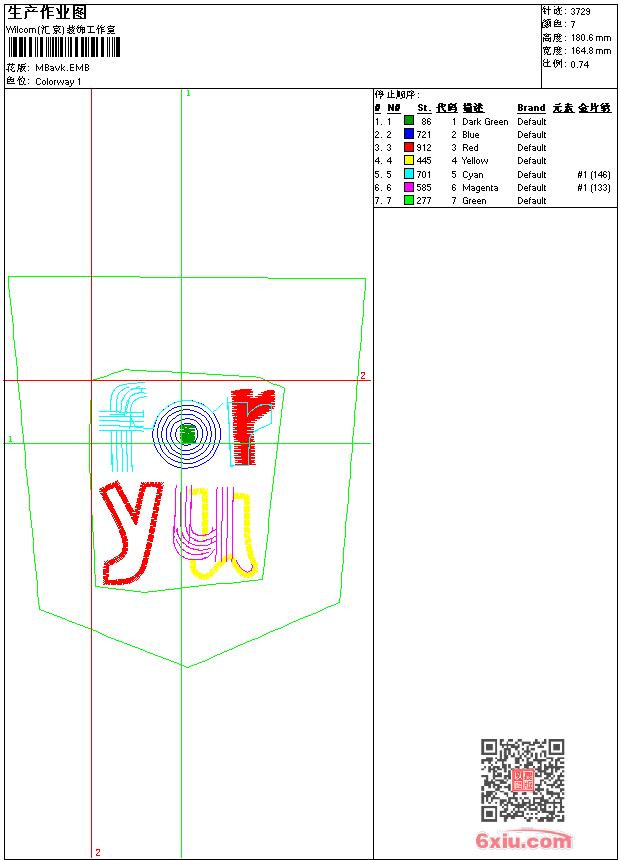Click the '#1 (146)' sequin value
This screenshot has width=620, height=860.
[594, 175]
